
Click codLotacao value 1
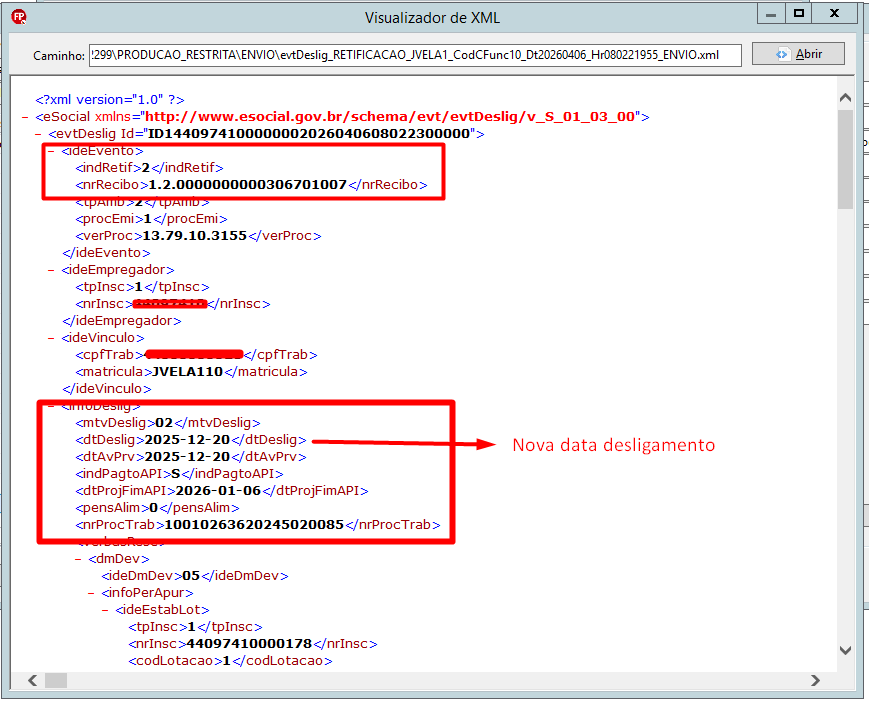click(227, 661)
